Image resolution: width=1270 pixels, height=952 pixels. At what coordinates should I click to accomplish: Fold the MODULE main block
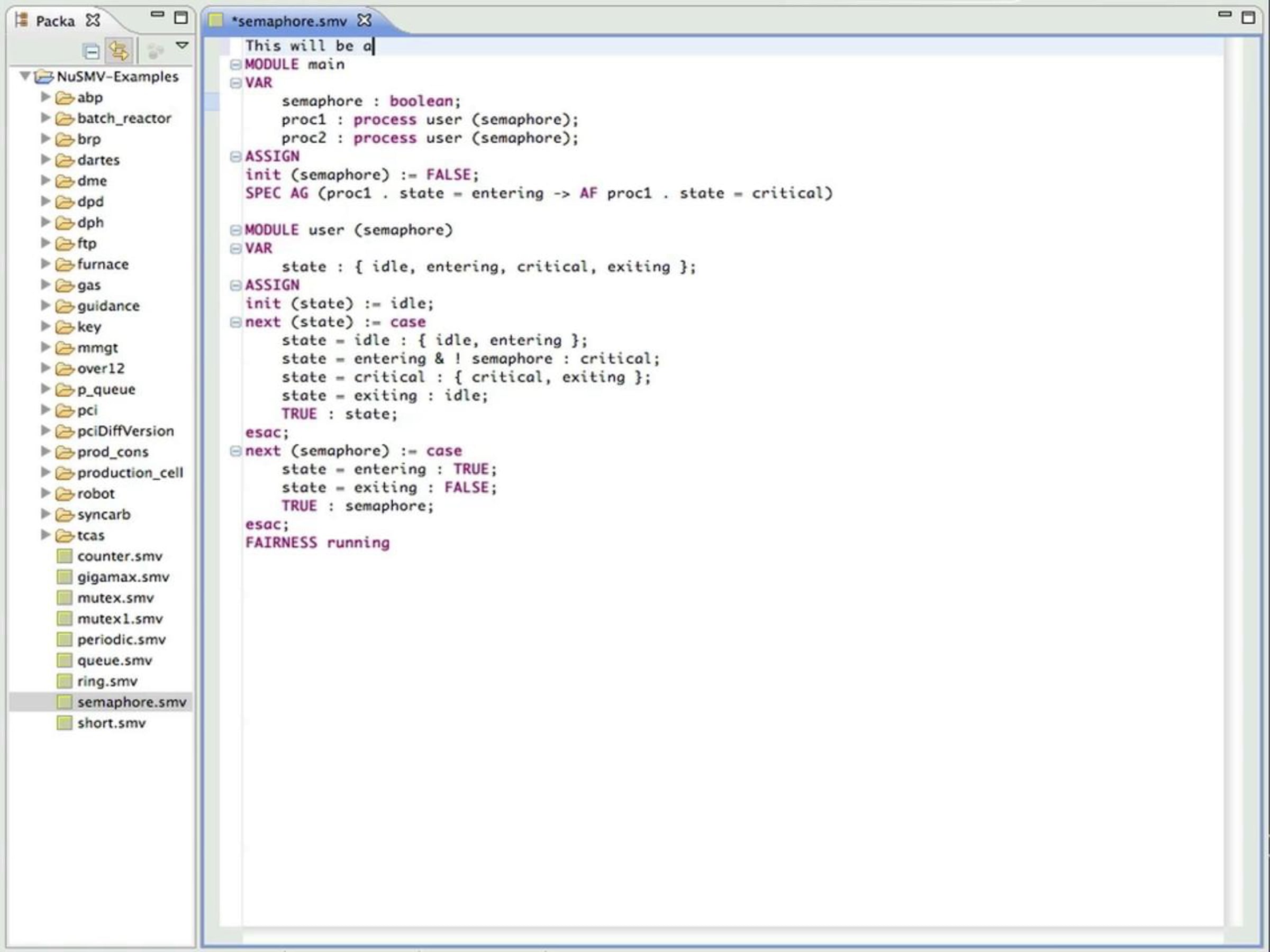(235, 65)
